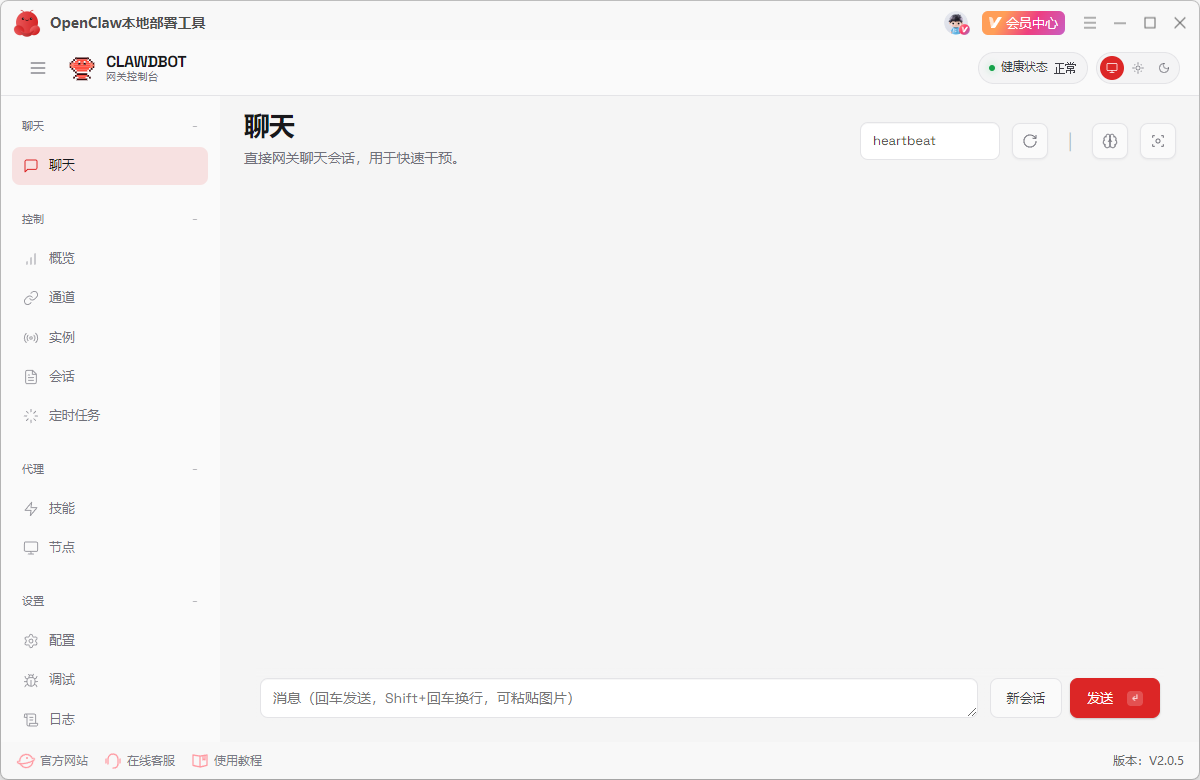Switch to light theme with sun icon
1200x780 pixels.
[1138, 68]
